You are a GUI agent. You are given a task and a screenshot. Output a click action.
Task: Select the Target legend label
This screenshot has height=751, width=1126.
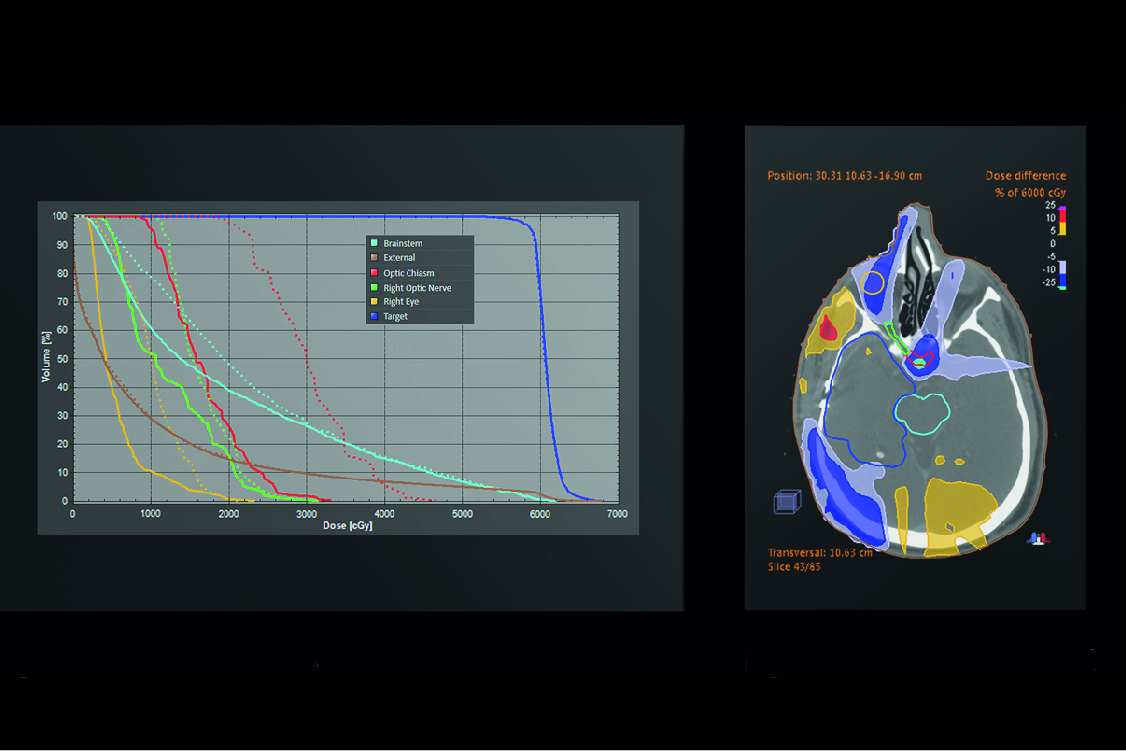(396, 317)
